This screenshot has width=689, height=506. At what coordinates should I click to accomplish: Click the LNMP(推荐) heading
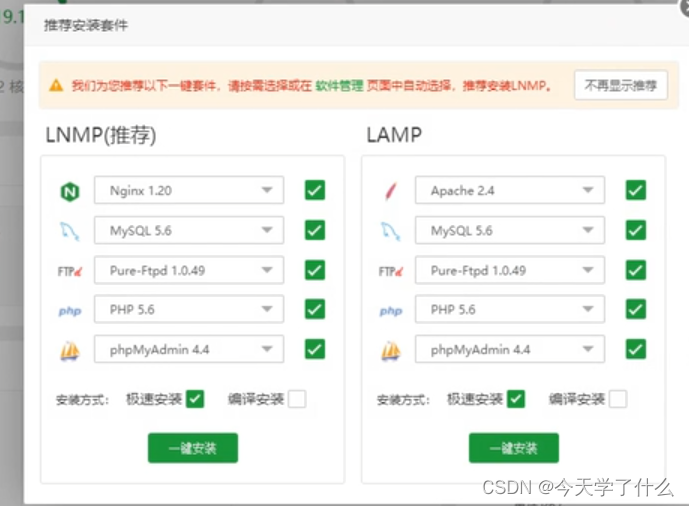[101, 135]
